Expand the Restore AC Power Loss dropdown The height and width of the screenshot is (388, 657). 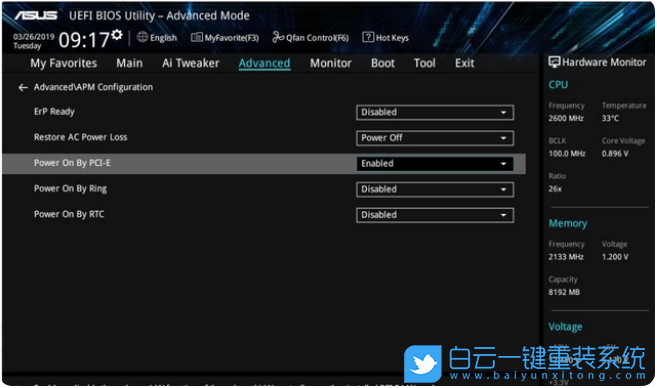coord(435,138)
